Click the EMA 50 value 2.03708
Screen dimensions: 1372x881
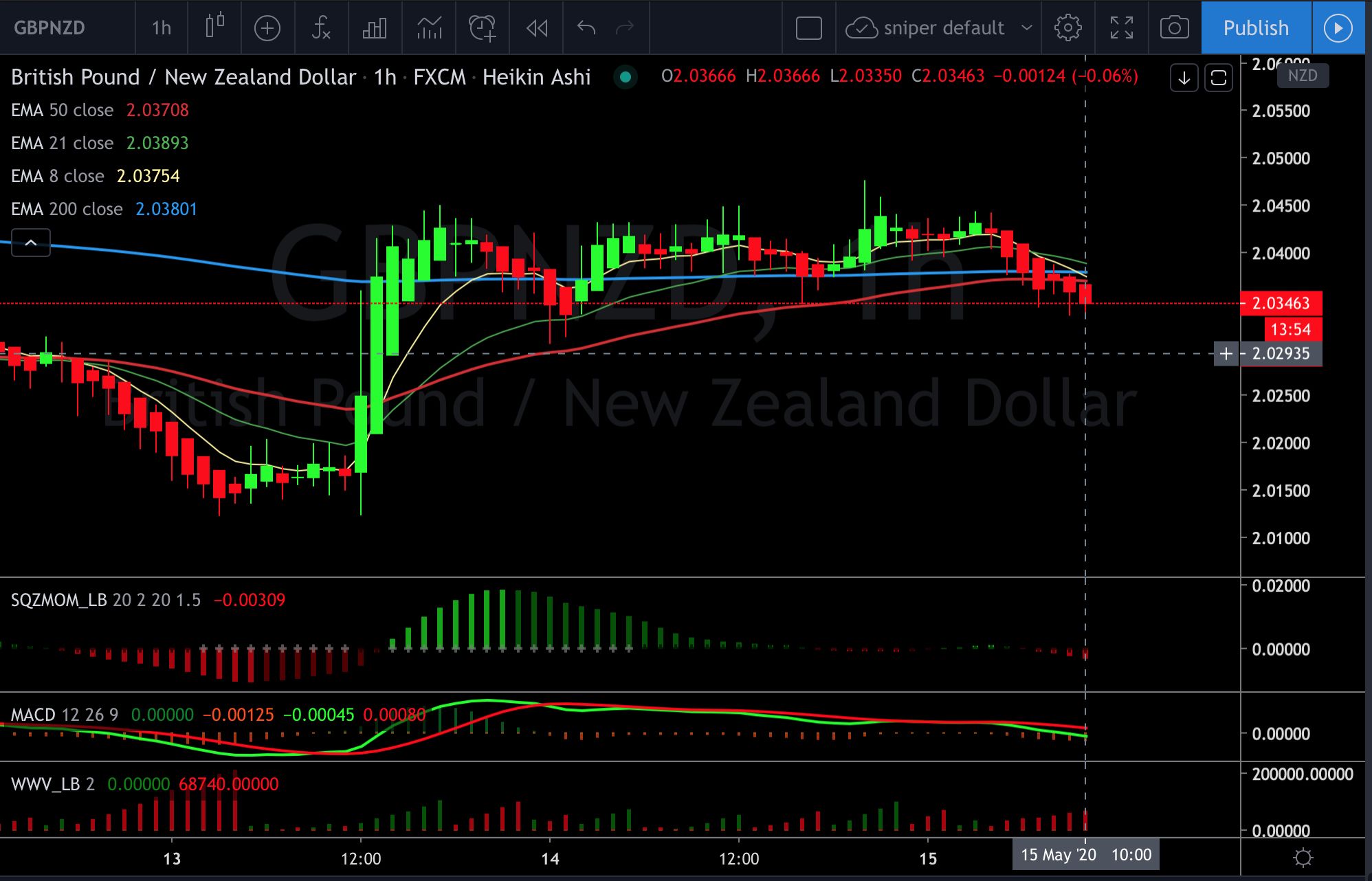click(x=157, y=110)
